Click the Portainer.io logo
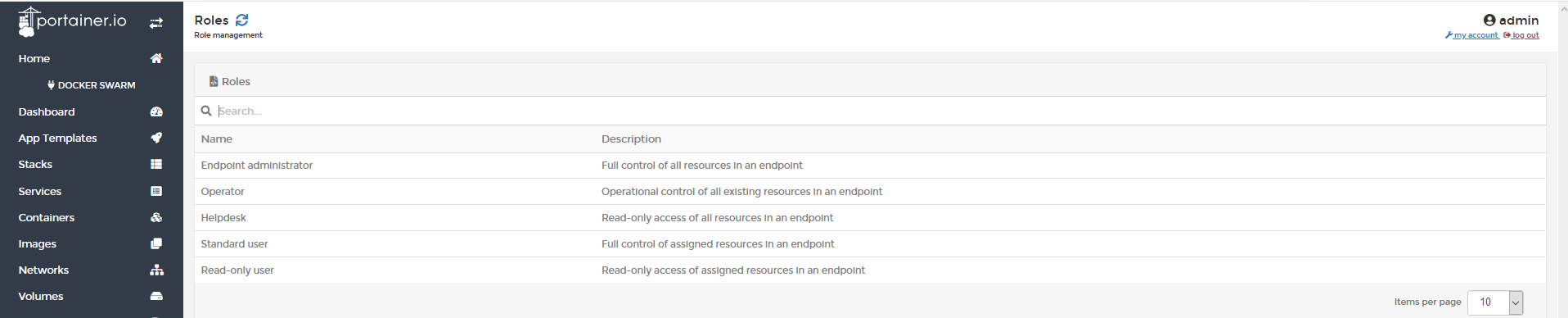 point(73,21)
